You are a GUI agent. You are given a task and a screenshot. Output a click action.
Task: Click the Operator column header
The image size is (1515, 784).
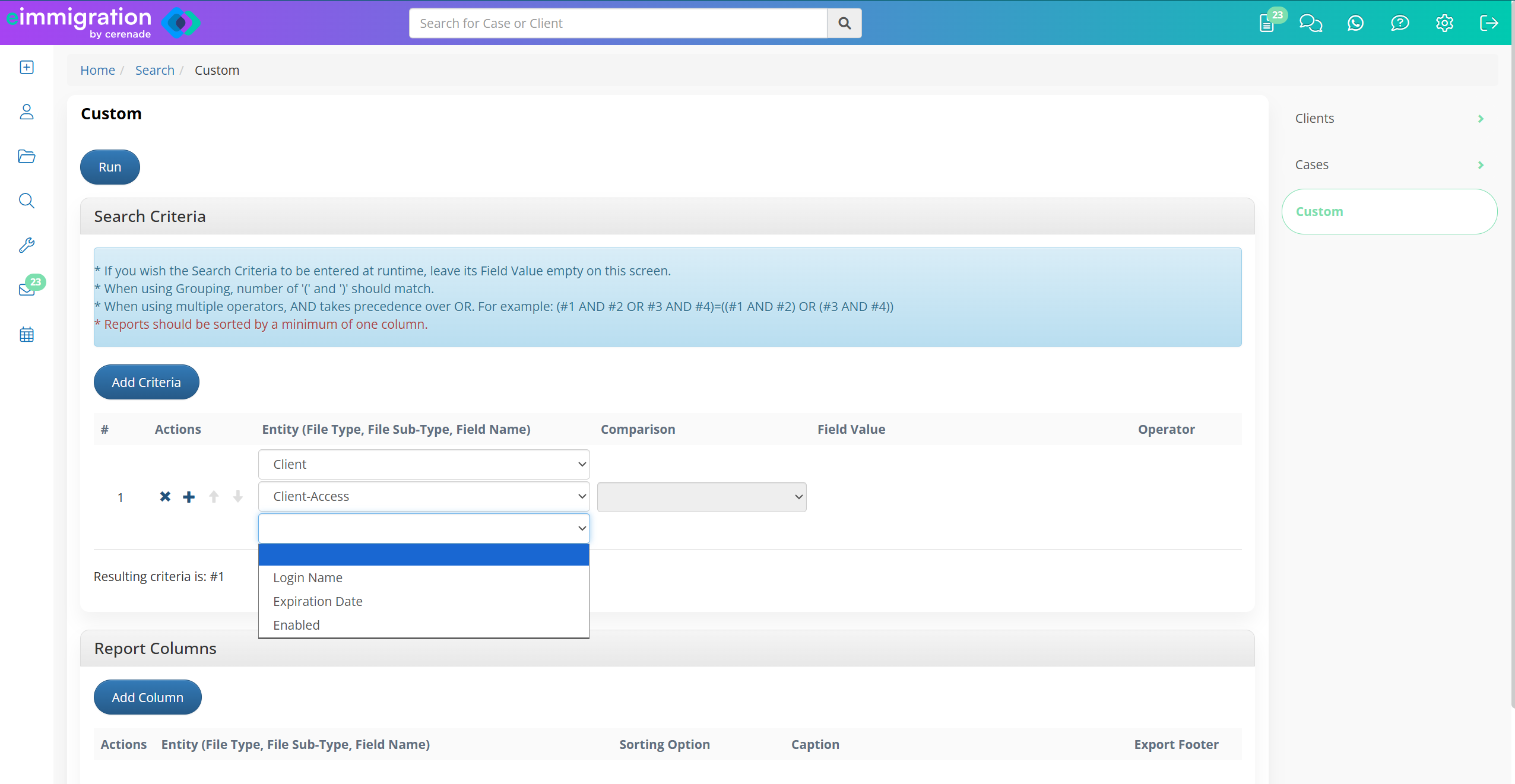point(1166,429)
